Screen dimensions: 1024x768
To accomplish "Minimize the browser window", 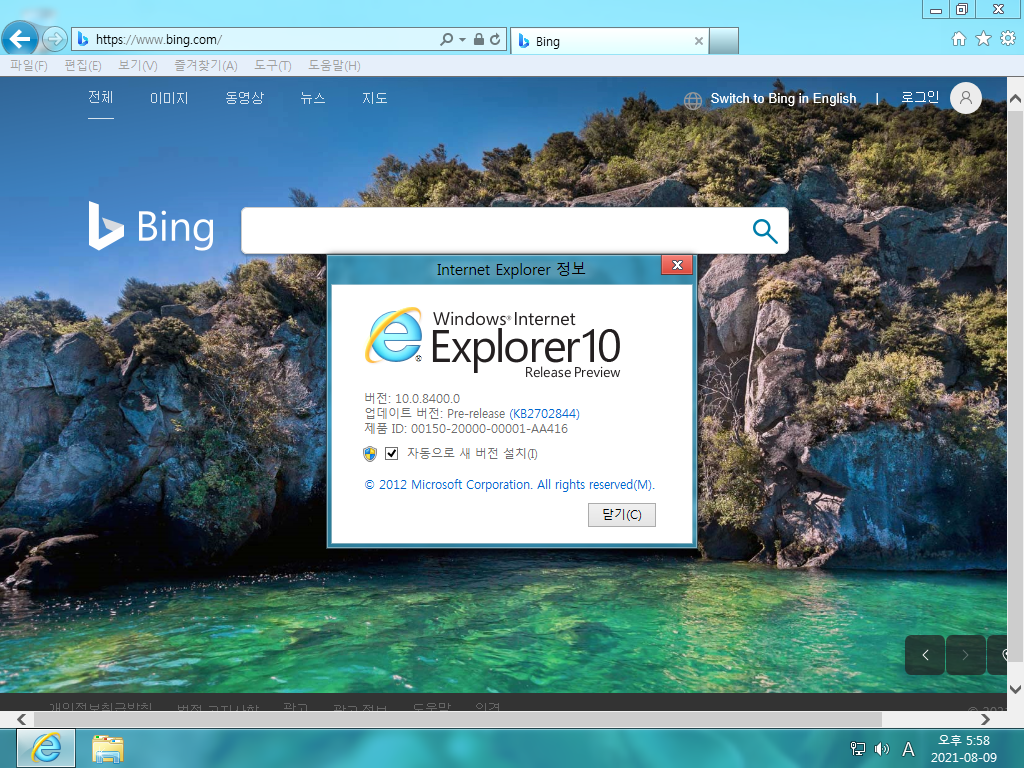I will click(936, 9).
